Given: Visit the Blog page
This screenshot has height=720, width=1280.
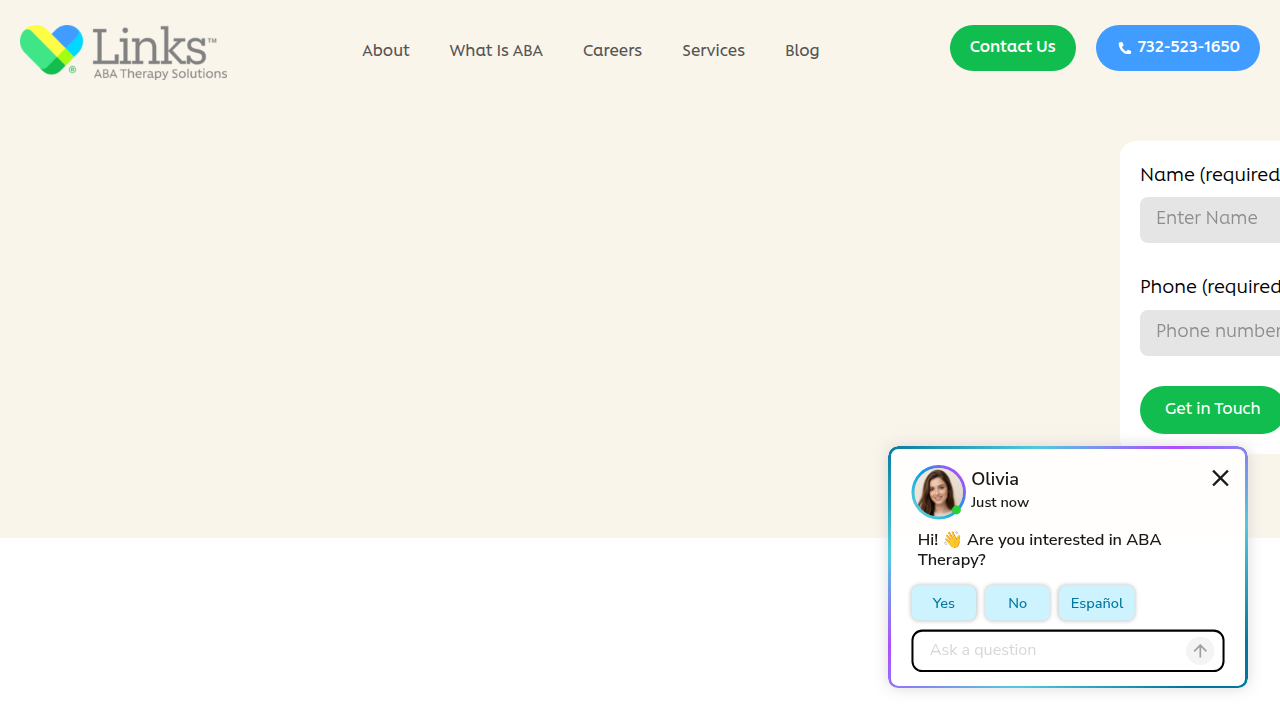Looking at the screenshot, I should 802,51.
